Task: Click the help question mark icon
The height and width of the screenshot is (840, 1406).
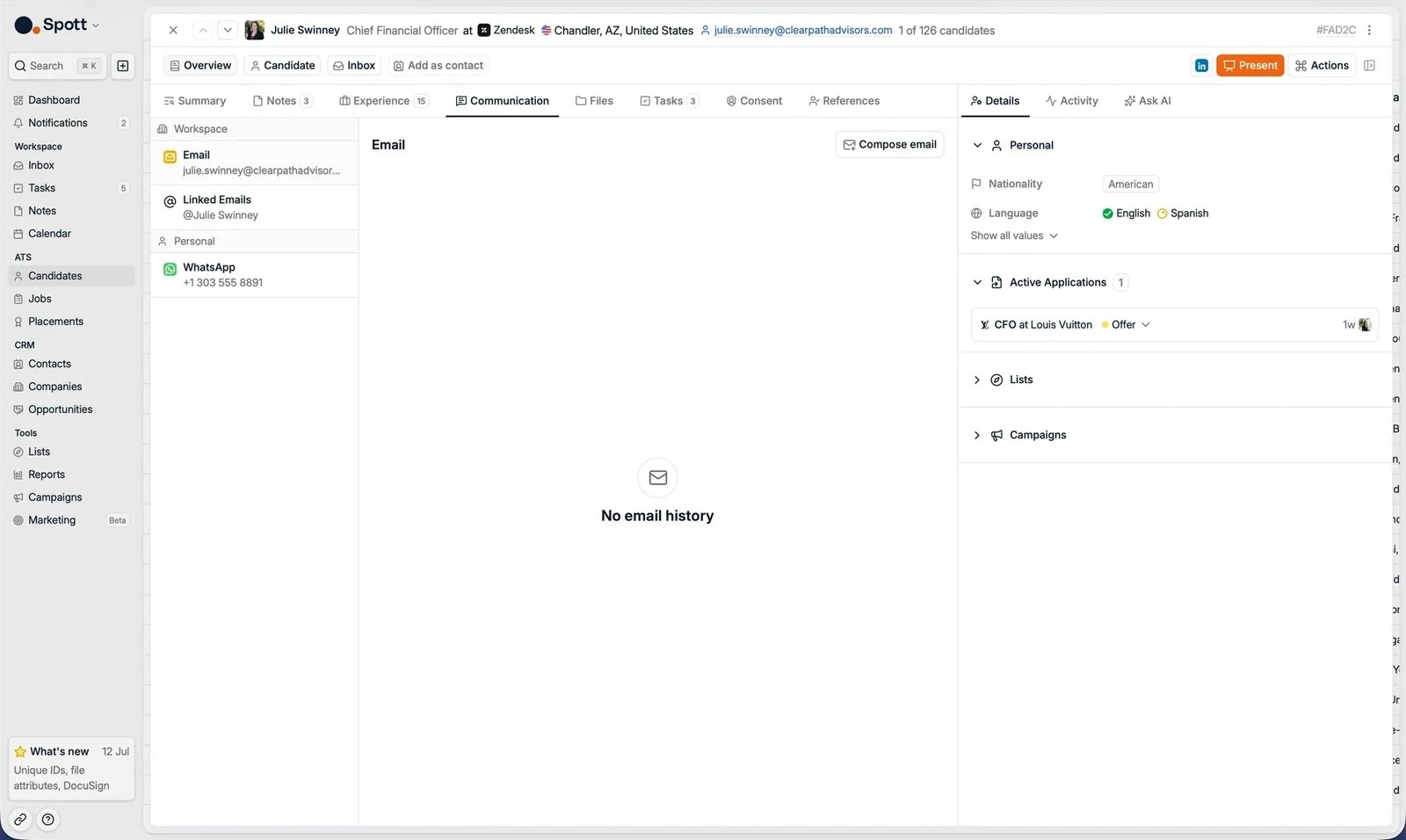Action: pyautogui.click(x=48, y=820)
